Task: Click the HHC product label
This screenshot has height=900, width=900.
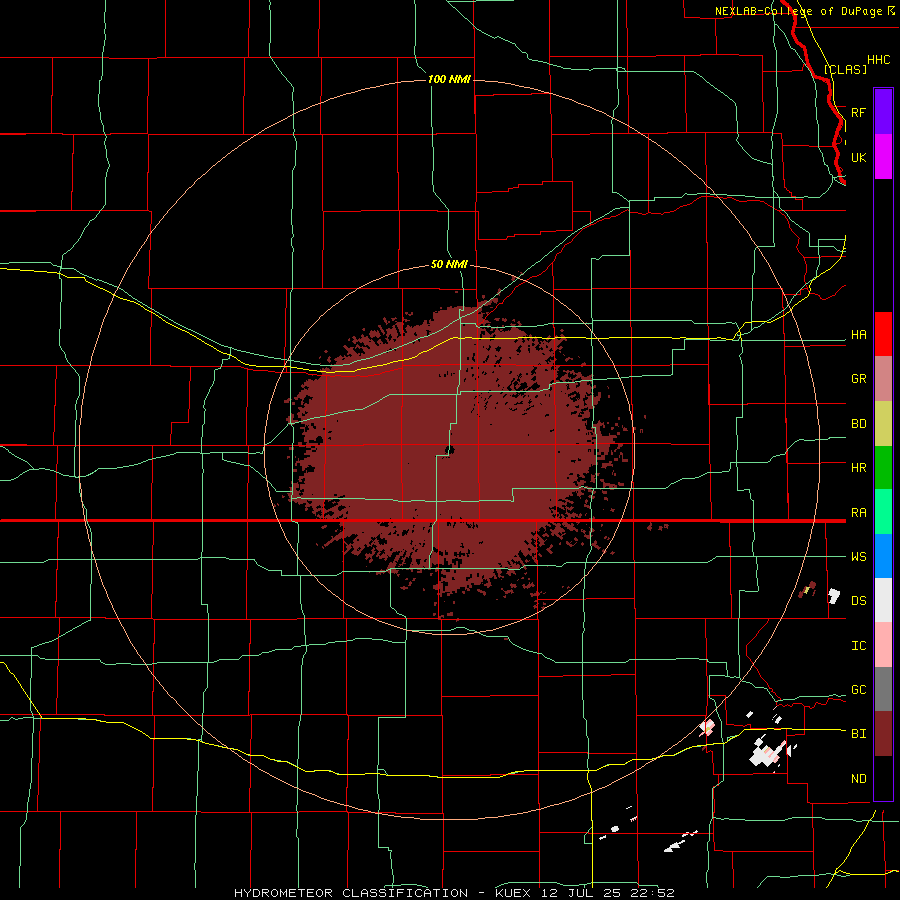Action: pos(878,60)
